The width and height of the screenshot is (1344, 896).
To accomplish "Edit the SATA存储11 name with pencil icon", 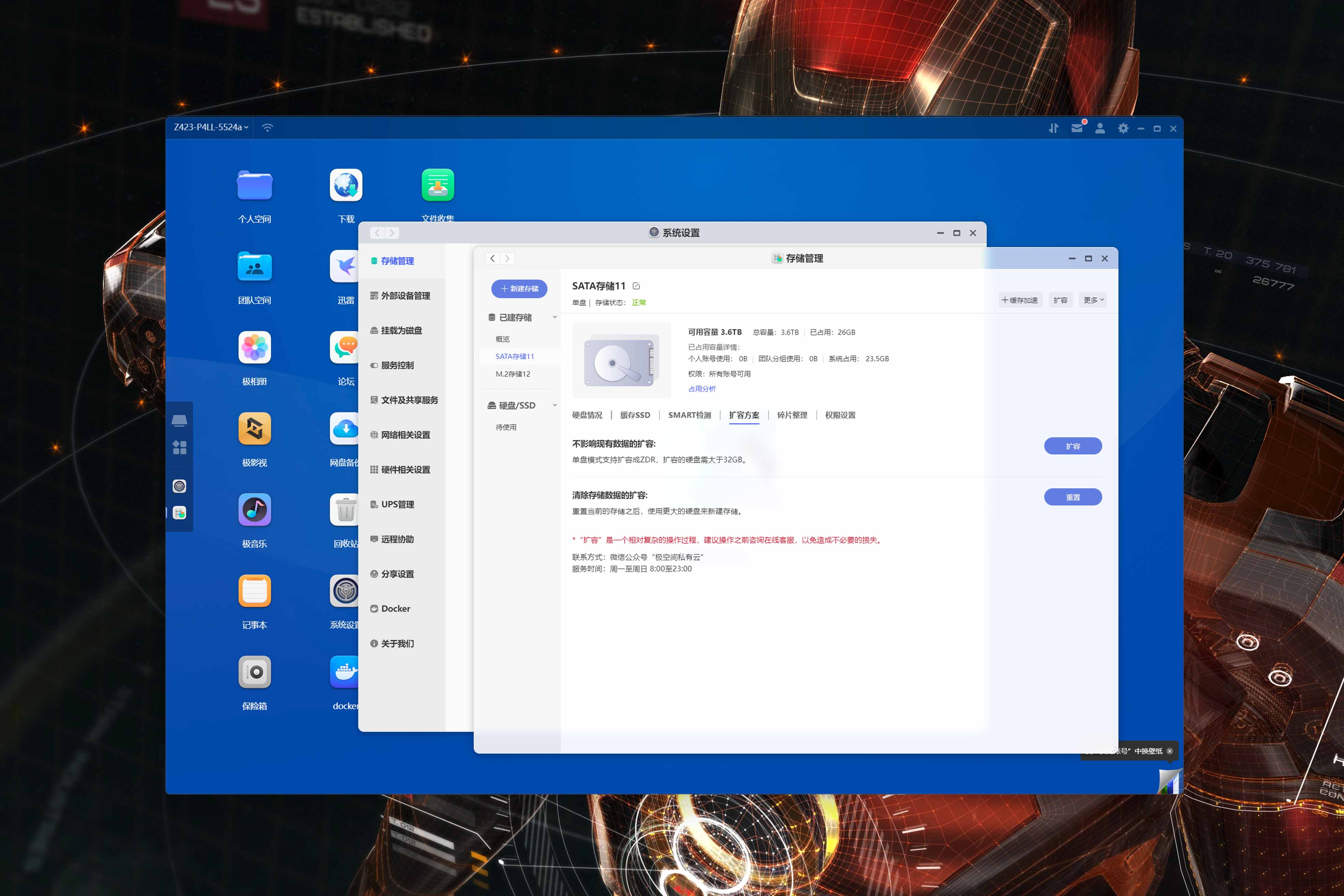I will 636,286.
